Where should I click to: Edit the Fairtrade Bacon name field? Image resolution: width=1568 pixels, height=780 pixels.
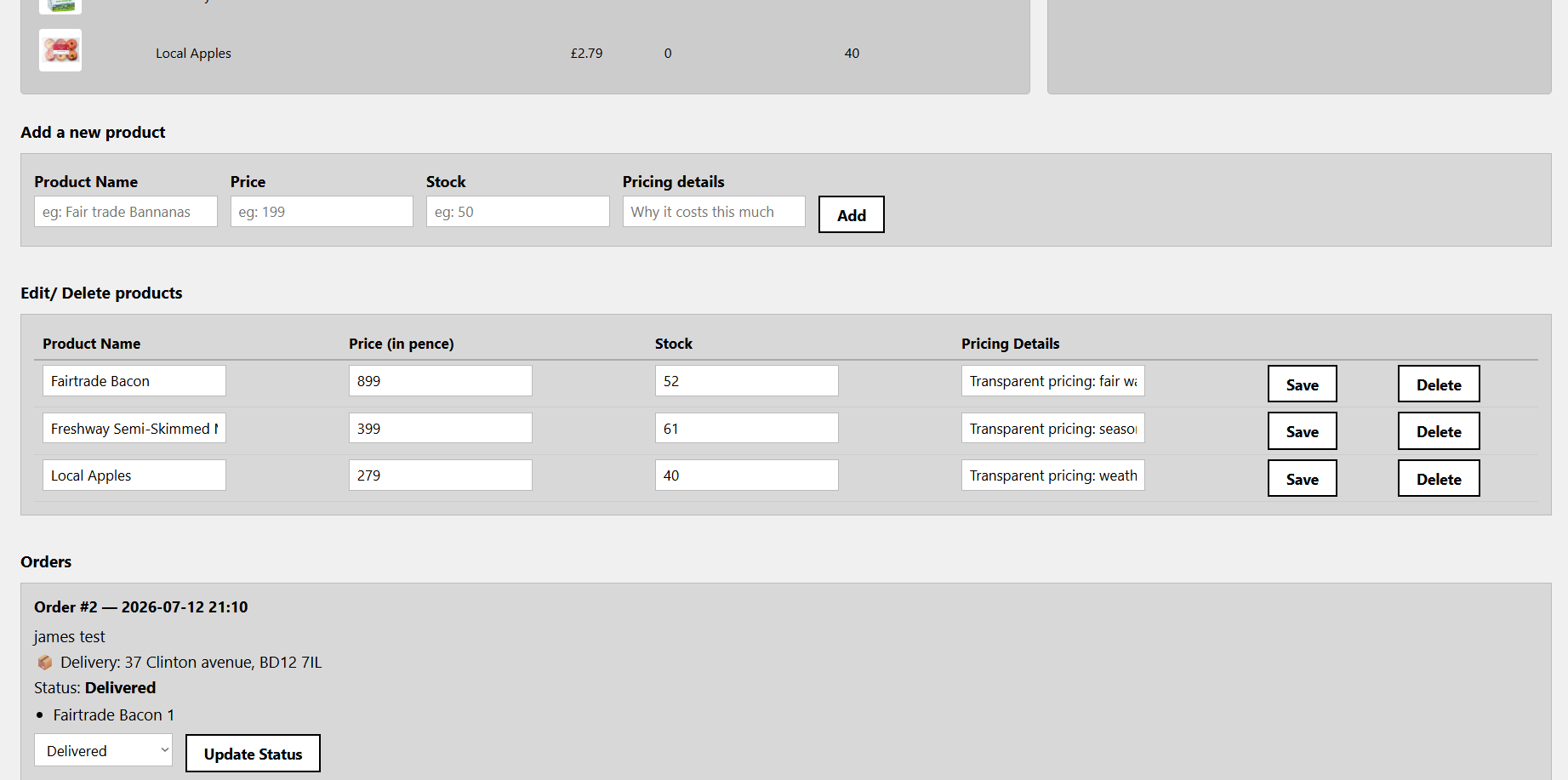[x=134, y=381]
